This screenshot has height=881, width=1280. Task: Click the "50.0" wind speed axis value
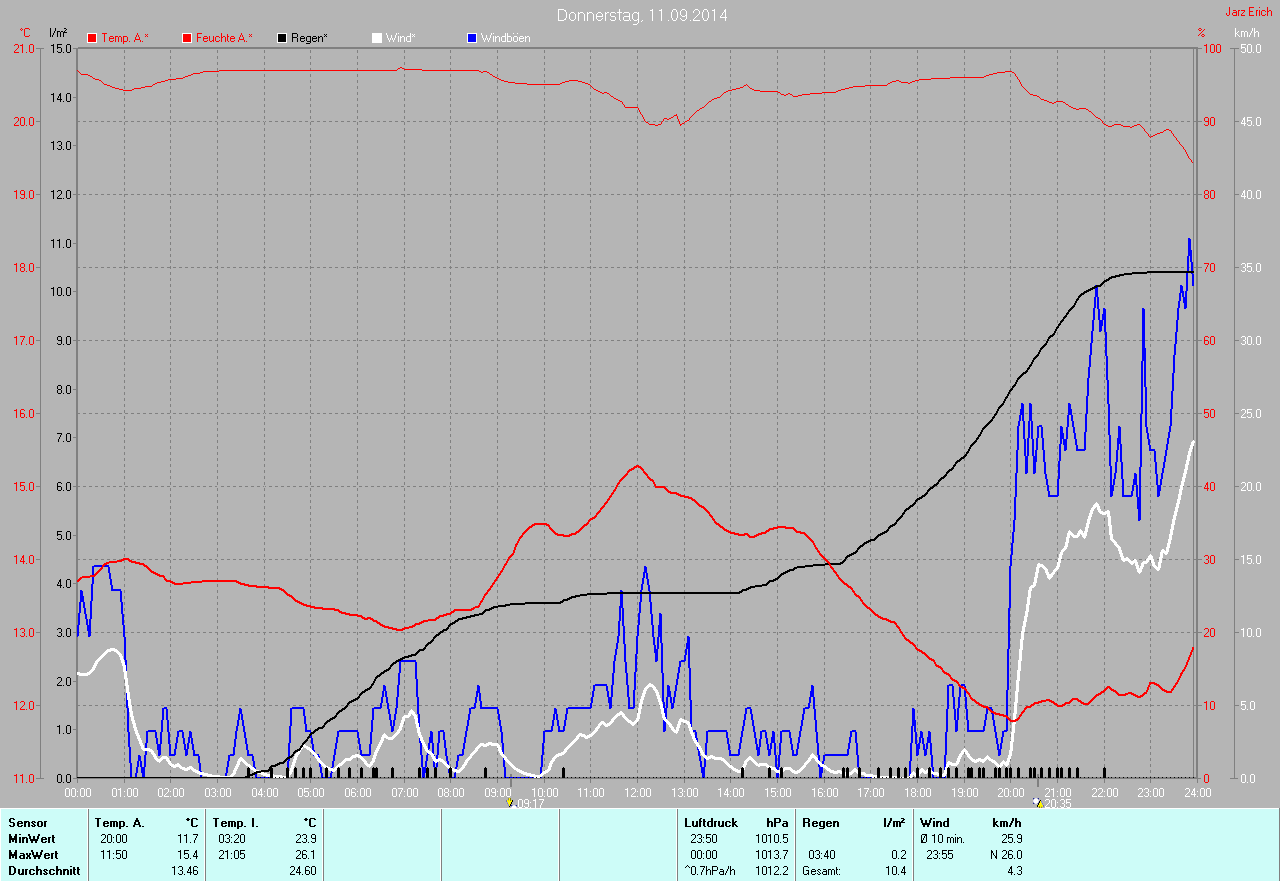pyautogui.click(x=1251, y=48)
